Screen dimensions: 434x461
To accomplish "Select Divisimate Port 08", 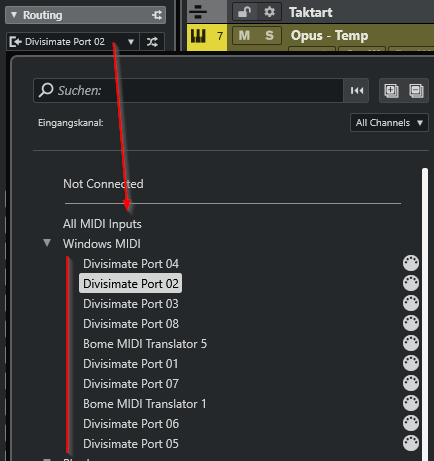I will tap(131, 324).
